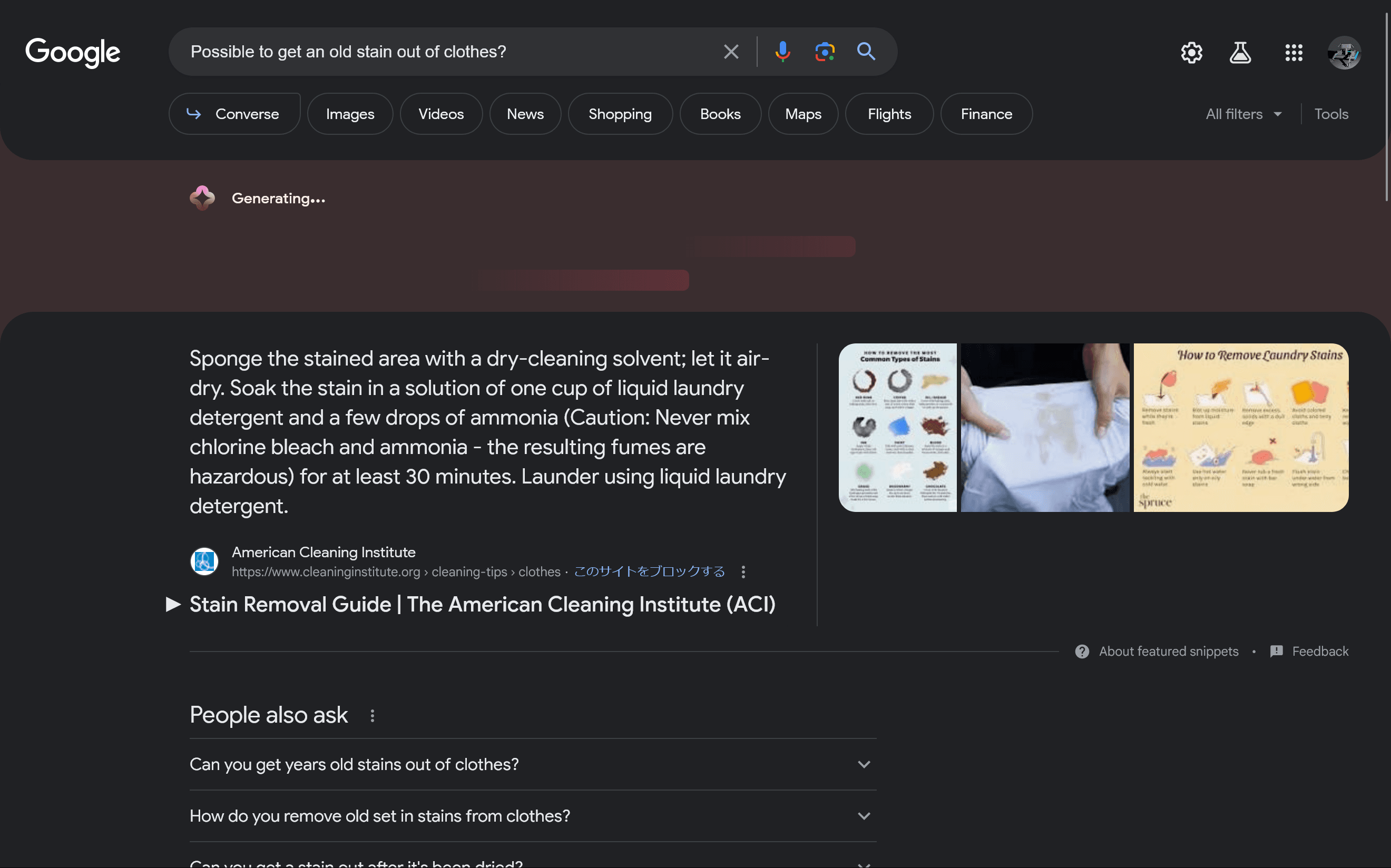1391x868 pixels.
Task: Open the Tools option
Action: [1331, 114]
